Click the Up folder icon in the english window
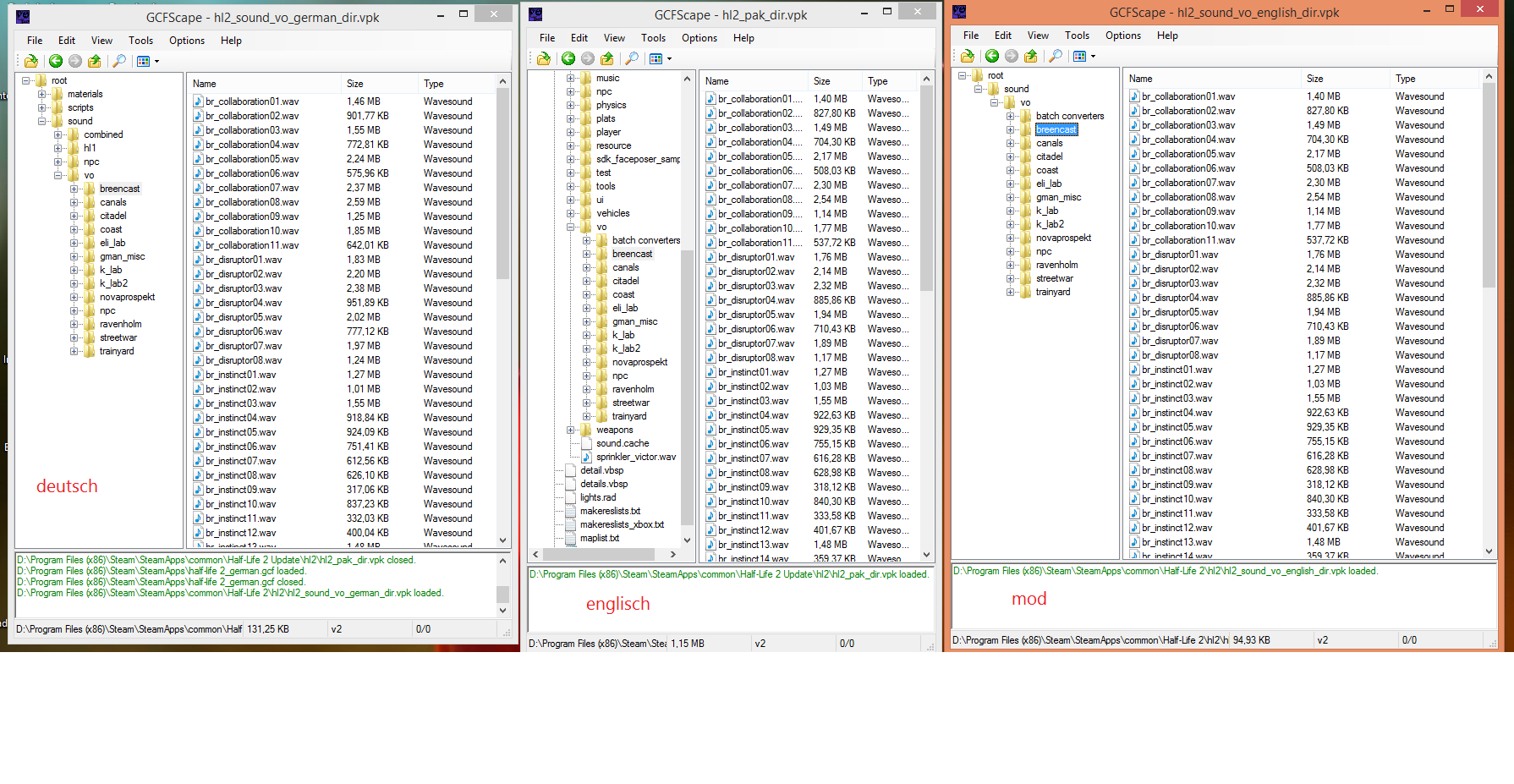 (x=1031, y=56)
